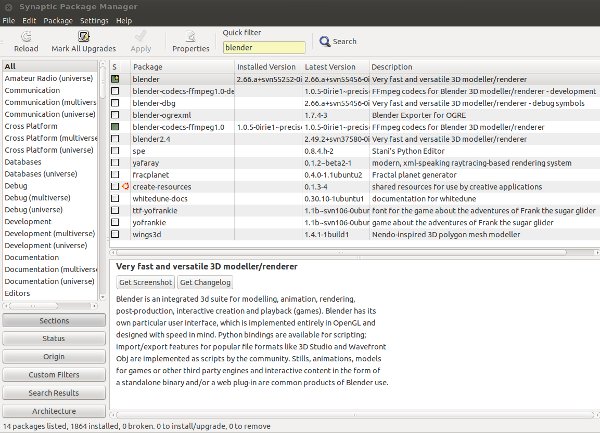Click the Architecture filter button
The width and height of the screenshot is (600, 433).
(x=54, y=411)
